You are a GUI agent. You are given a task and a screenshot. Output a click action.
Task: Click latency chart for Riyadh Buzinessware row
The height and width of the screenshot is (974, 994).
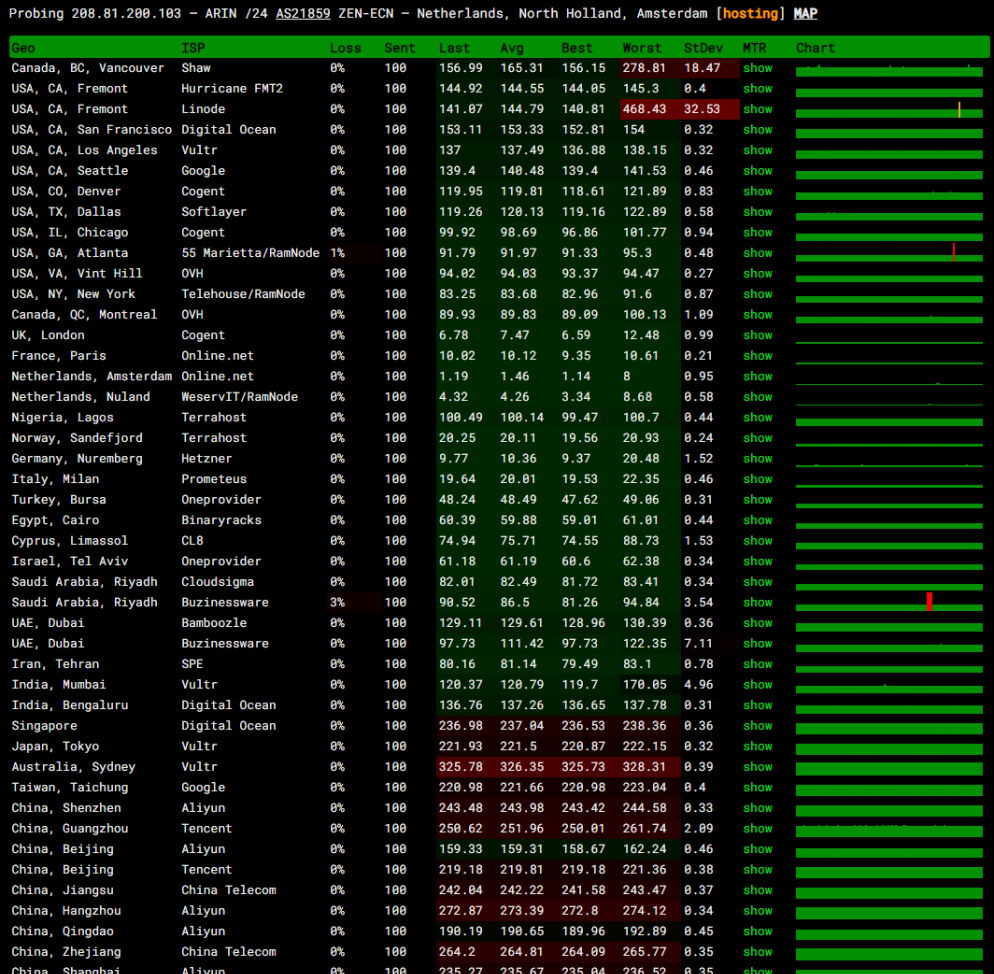889,602
